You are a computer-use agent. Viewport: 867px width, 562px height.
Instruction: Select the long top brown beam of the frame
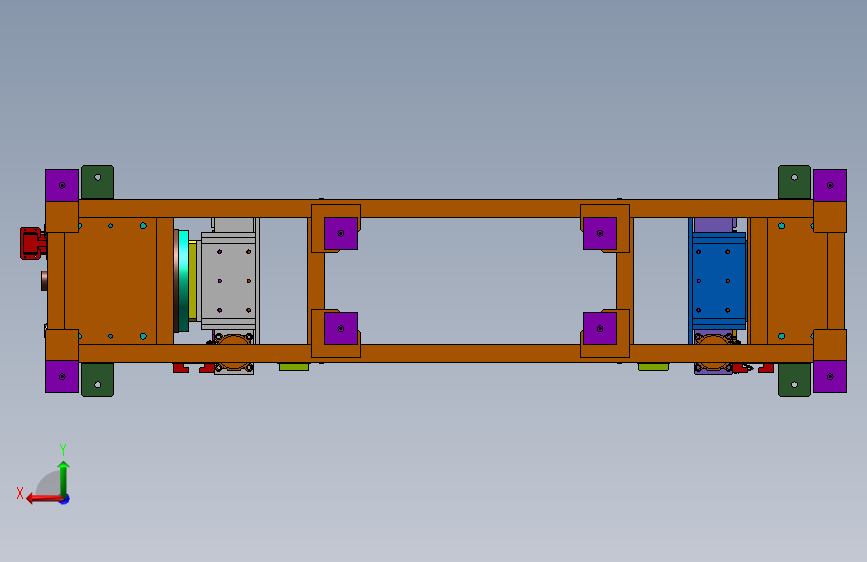pos(446,209)
